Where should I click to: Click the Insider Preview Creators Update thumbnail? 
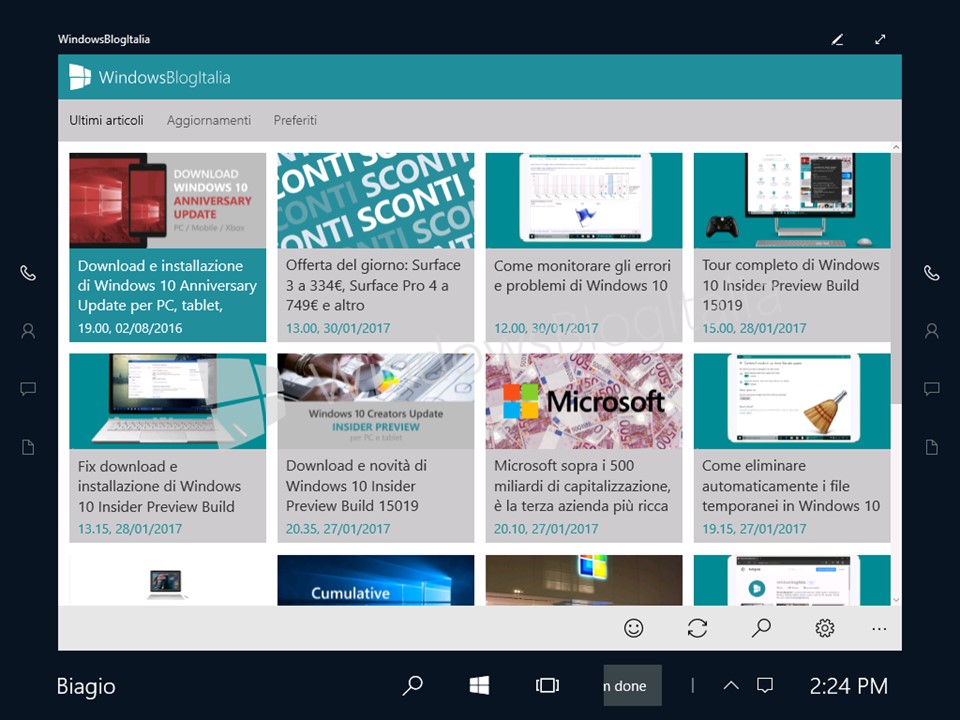tap(376, 401)
